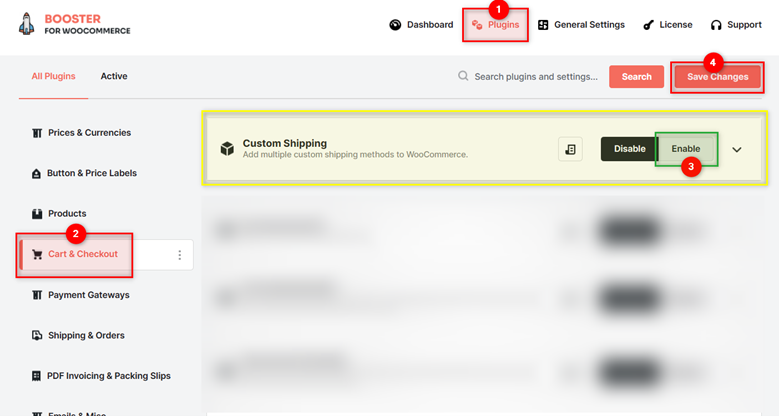Open the Support page
The width and height of the screenshot is (779, 416).
coord(736,25)
